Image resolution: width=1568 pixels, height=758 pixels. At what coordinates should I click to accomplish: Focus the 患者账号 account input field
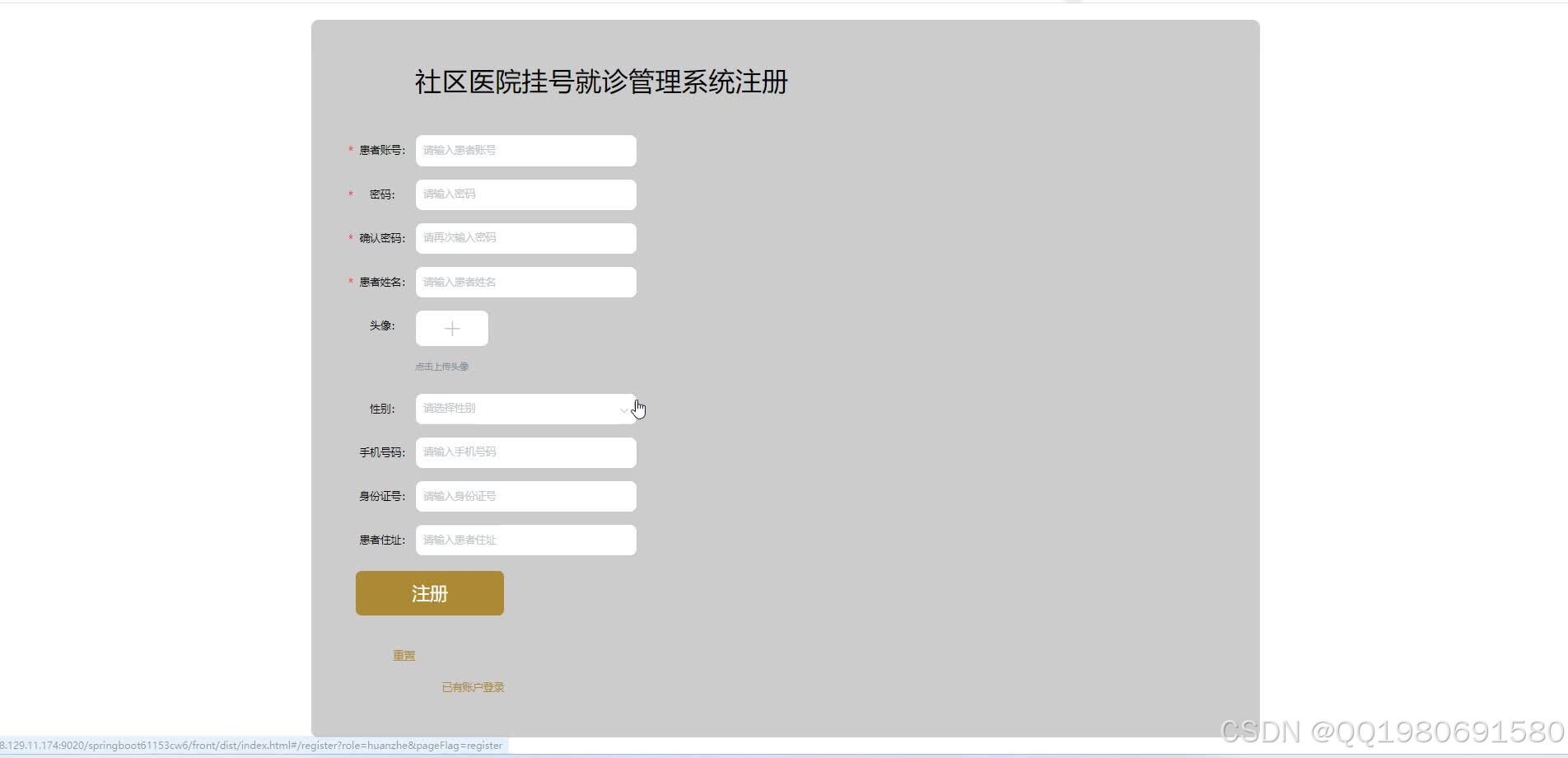(525, 150)
